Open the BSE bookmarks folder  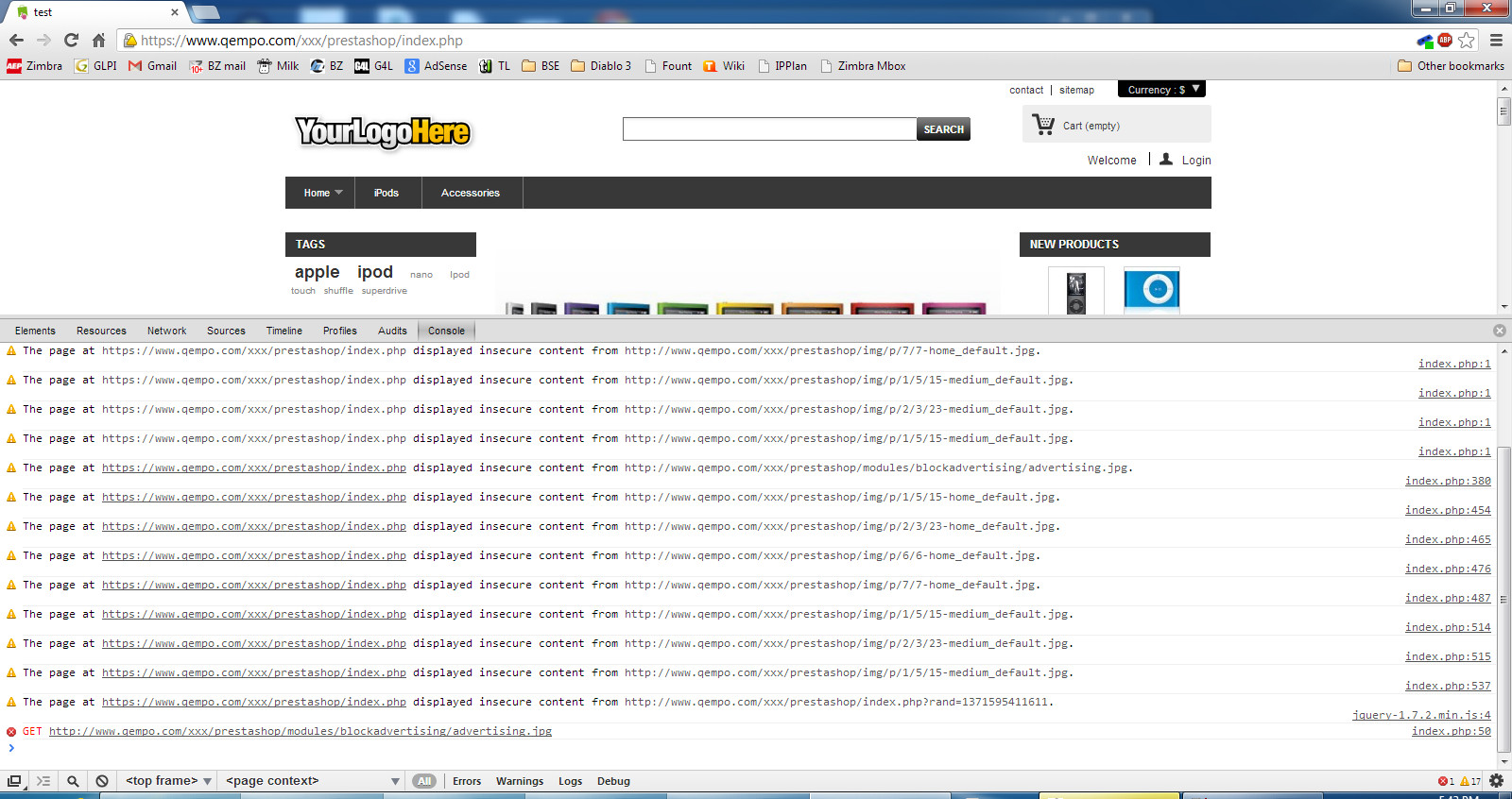pos(541,66)
